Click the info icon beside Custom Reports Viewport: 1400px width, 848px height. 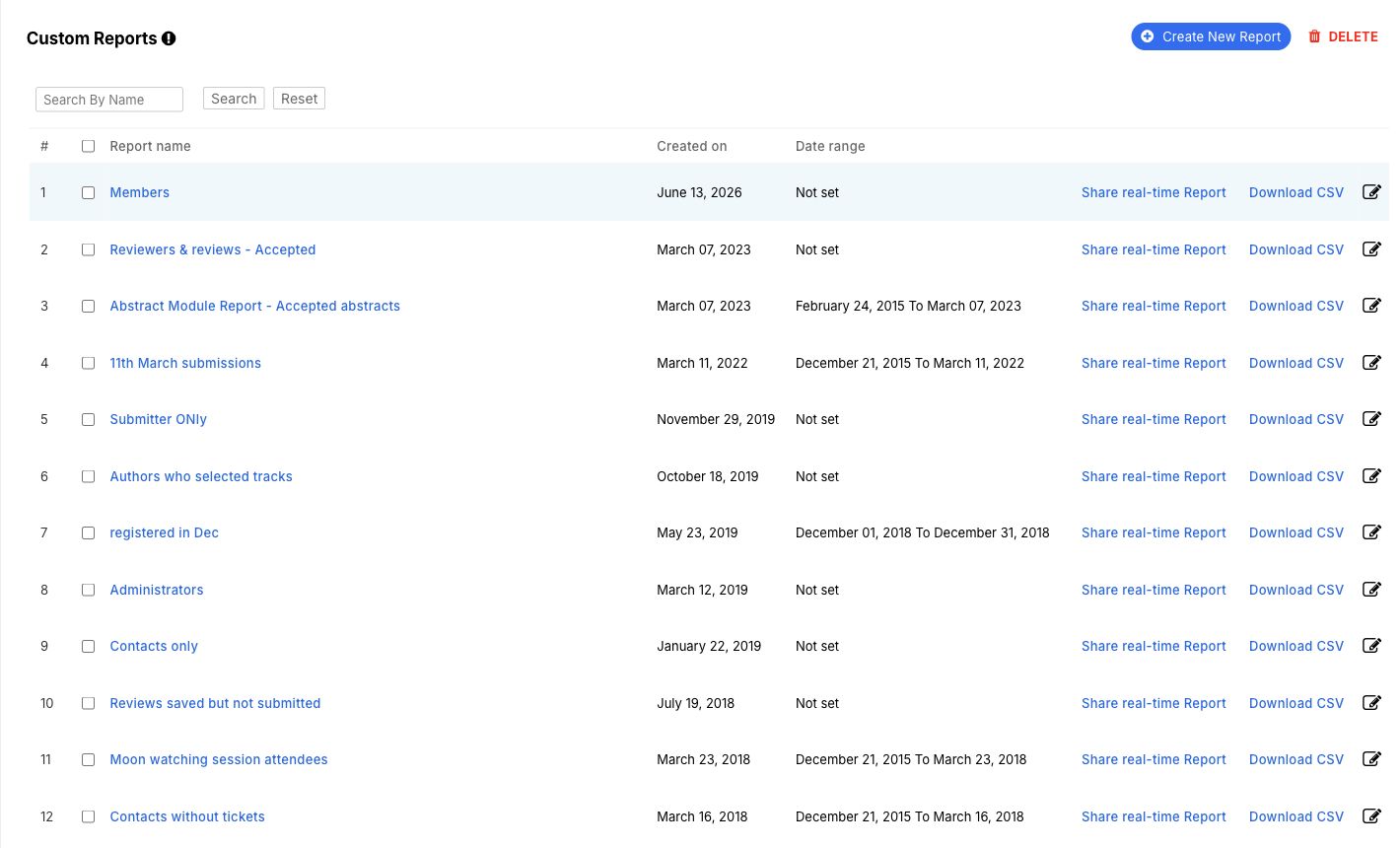click(x=169, y=38)
